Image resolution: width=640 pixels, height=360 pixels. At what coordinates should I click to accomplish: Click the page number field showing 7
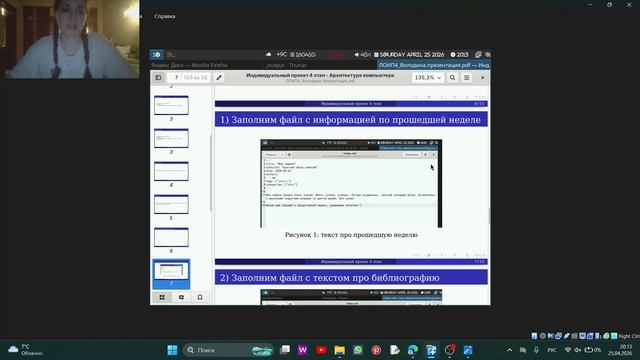click(x=176, y=78)
